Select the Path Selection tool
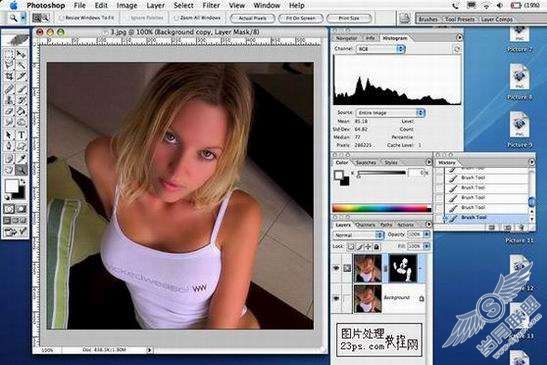This screenshot has width=547, height=365. coord(9,135)
